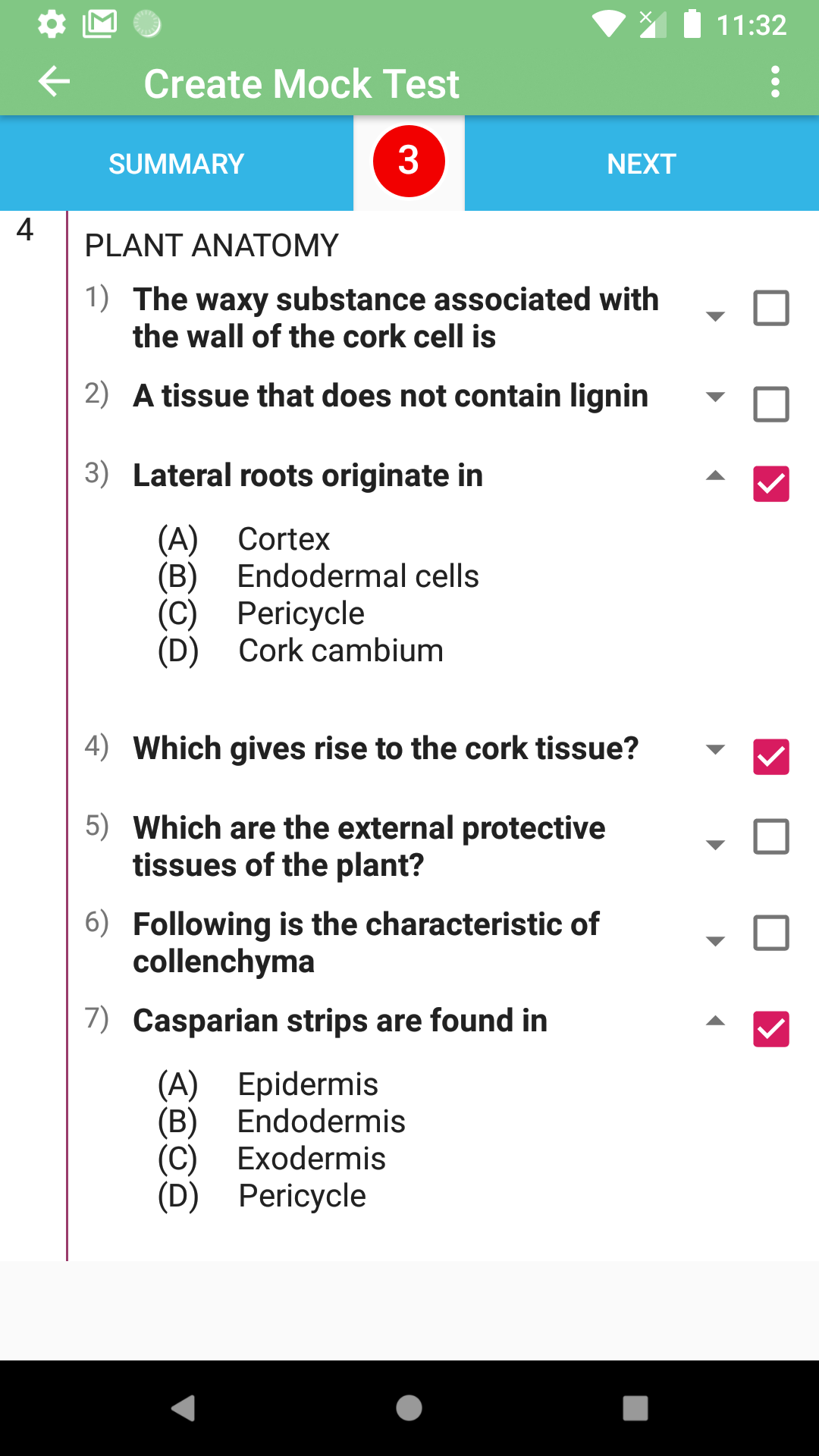Collapse the Lateral roots question options
The width and height of the screenshot is (819, 1456).
pyautogui.click(x=715, y=476)
